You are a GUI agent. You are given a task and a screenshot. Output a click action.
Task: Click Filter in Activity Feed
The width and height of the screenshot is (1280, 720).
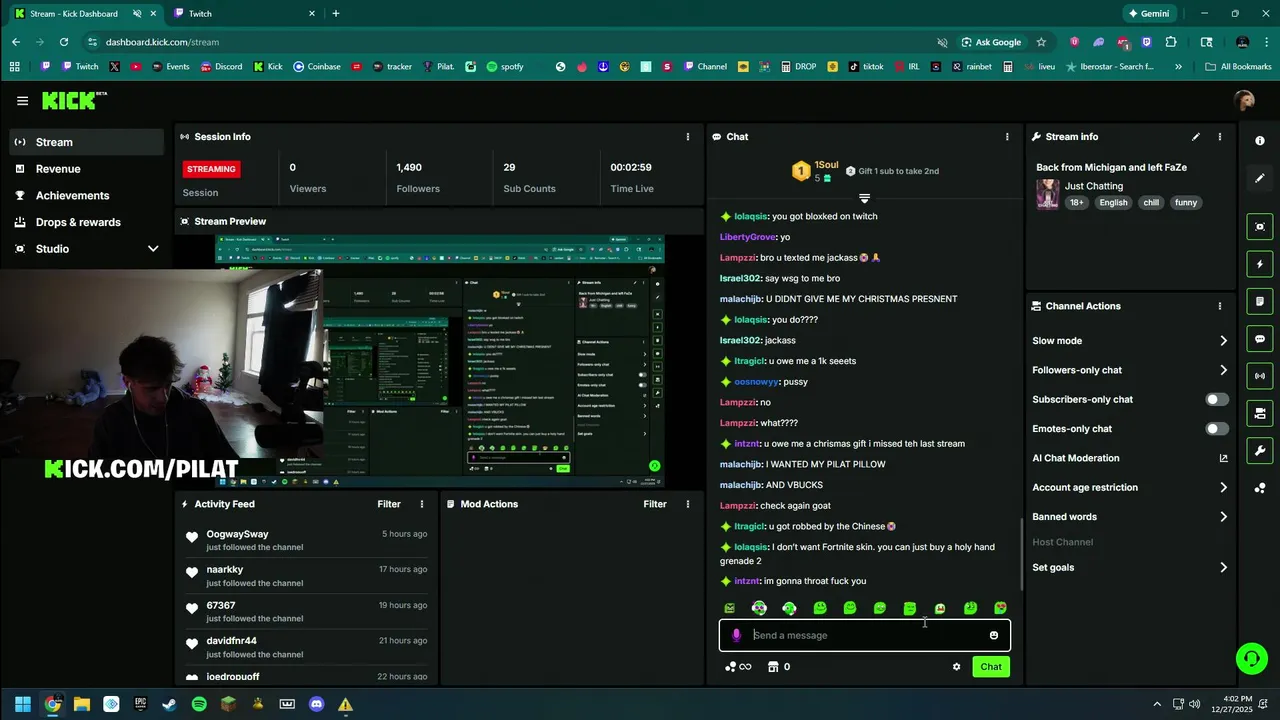(x=389, y=504)
